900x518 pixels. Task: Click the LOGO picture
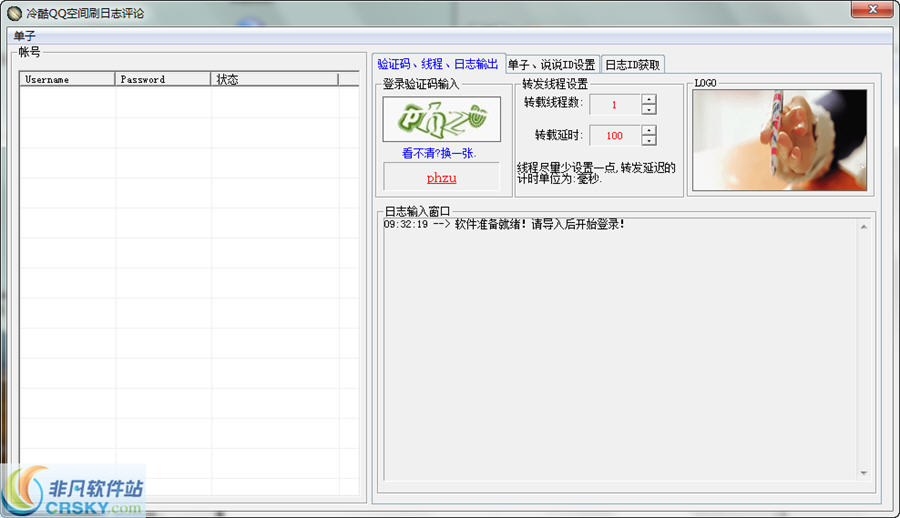[x=779, y=140]
